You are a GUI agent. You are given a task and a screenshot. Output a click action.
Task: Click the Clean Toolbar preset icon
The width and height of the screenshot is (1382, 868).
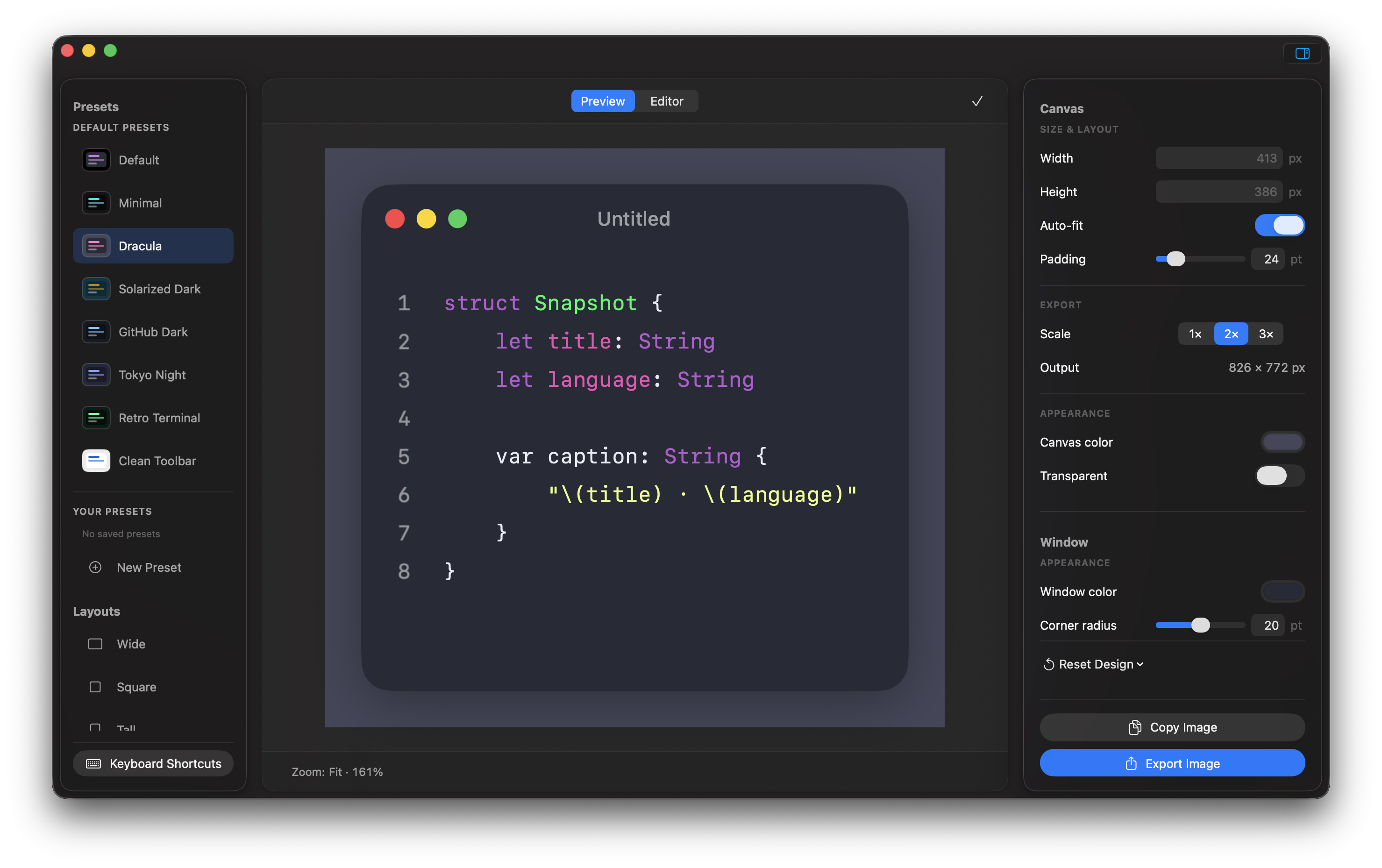(96, 461)
